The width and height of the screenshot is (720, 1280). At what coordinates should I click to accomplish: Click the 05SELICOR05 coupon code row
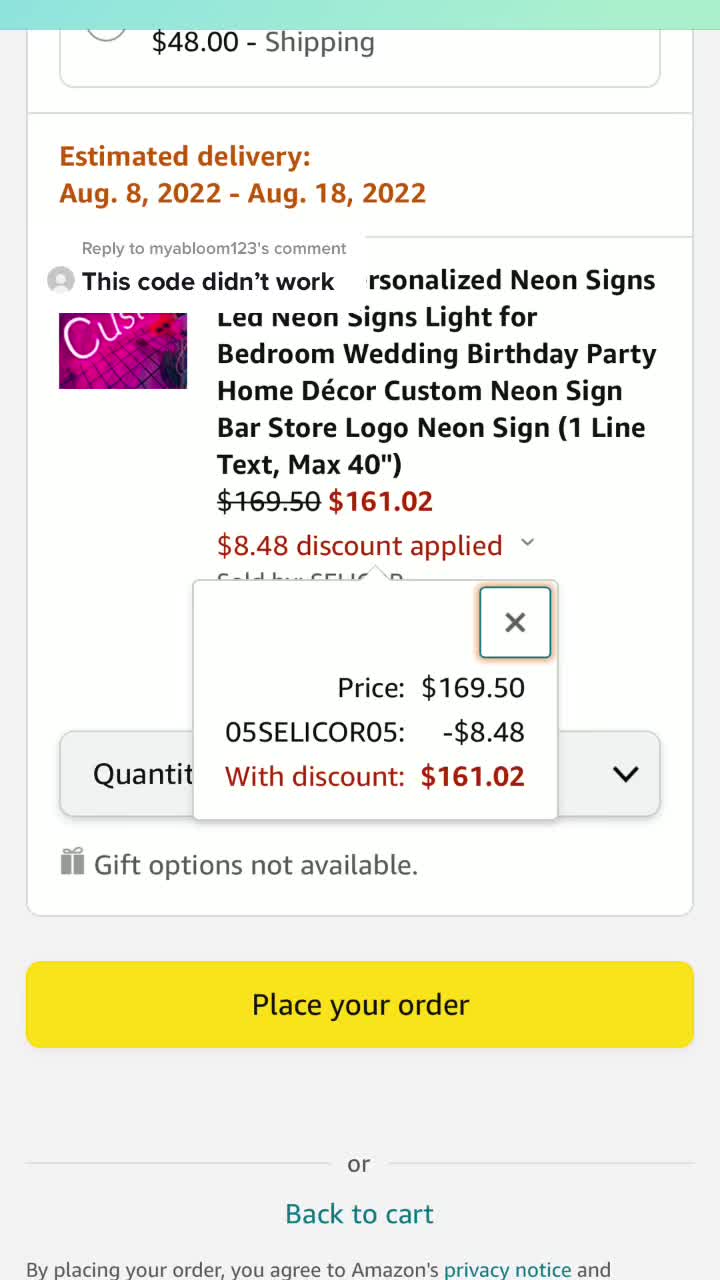pyautogui.click(x=375, y=732)
